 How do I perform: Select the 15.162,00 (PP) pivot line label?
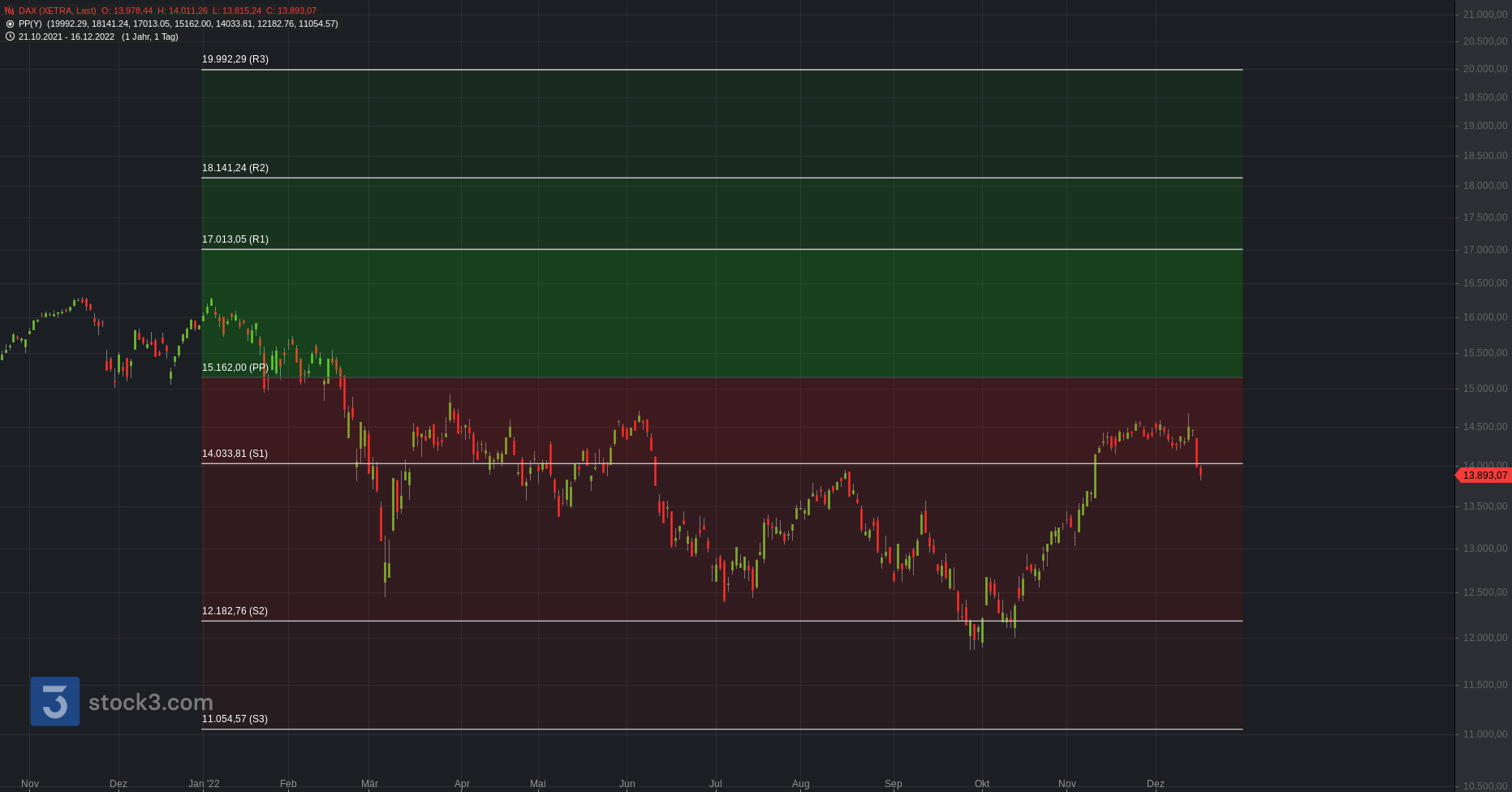point(235,368)
